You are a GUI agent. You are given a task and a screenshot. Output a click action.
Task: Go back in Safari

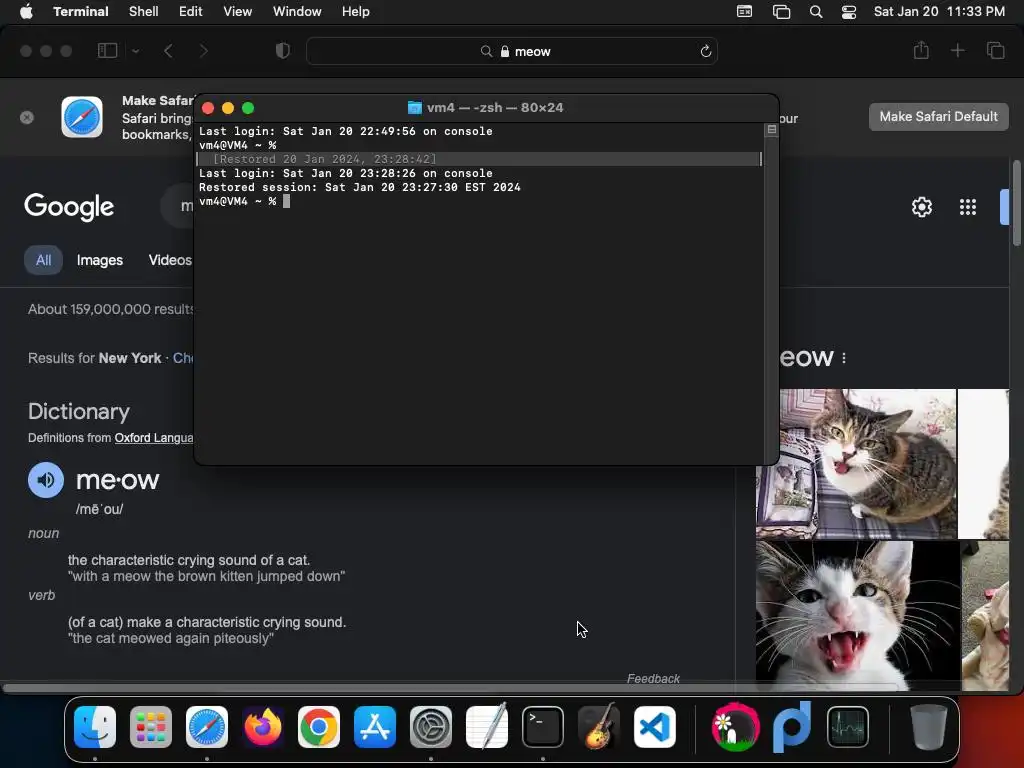pyautogui.click(x=168, y=51)
